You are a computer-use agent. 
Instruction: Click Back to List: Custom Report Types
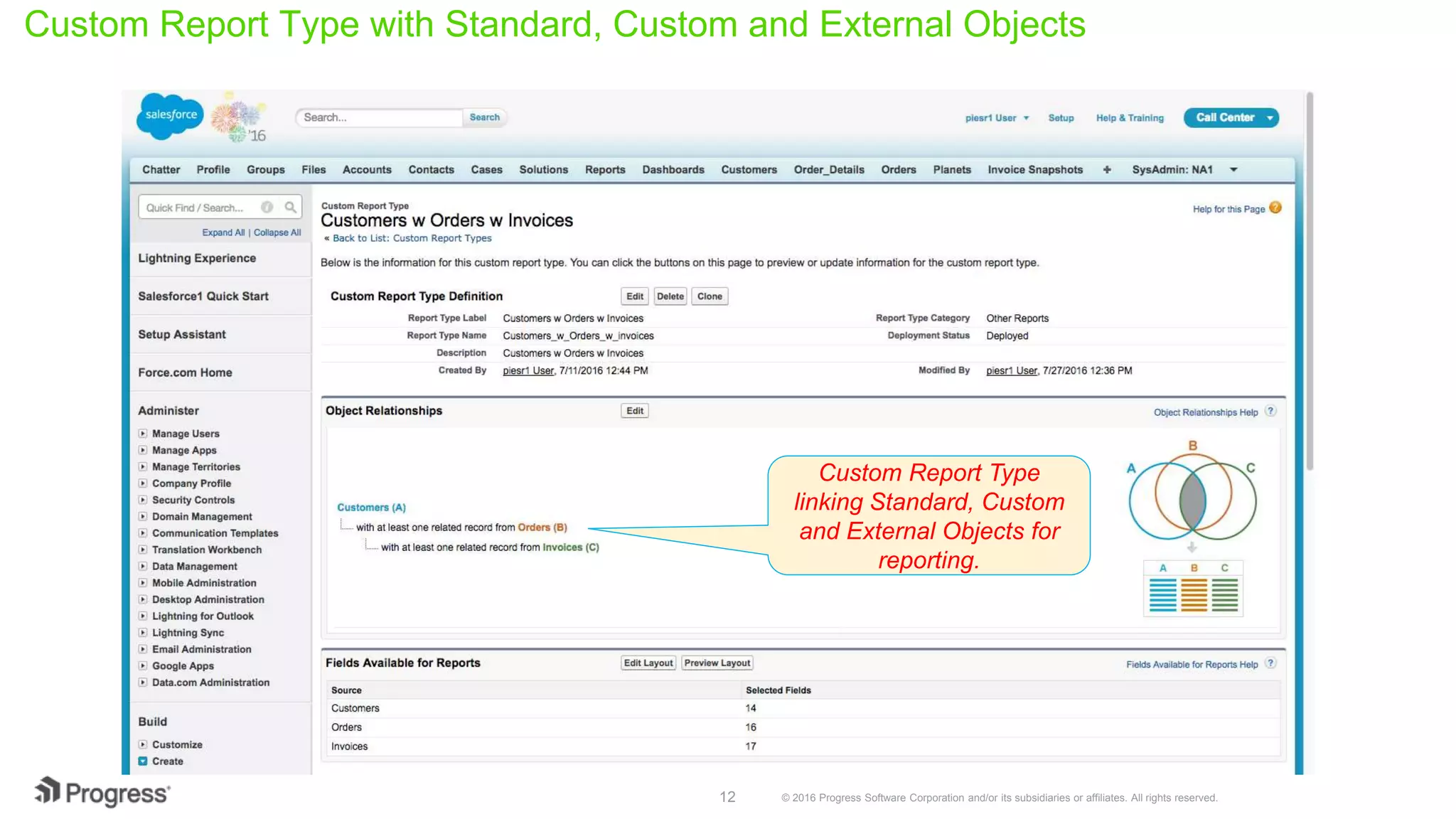(412, 239)
